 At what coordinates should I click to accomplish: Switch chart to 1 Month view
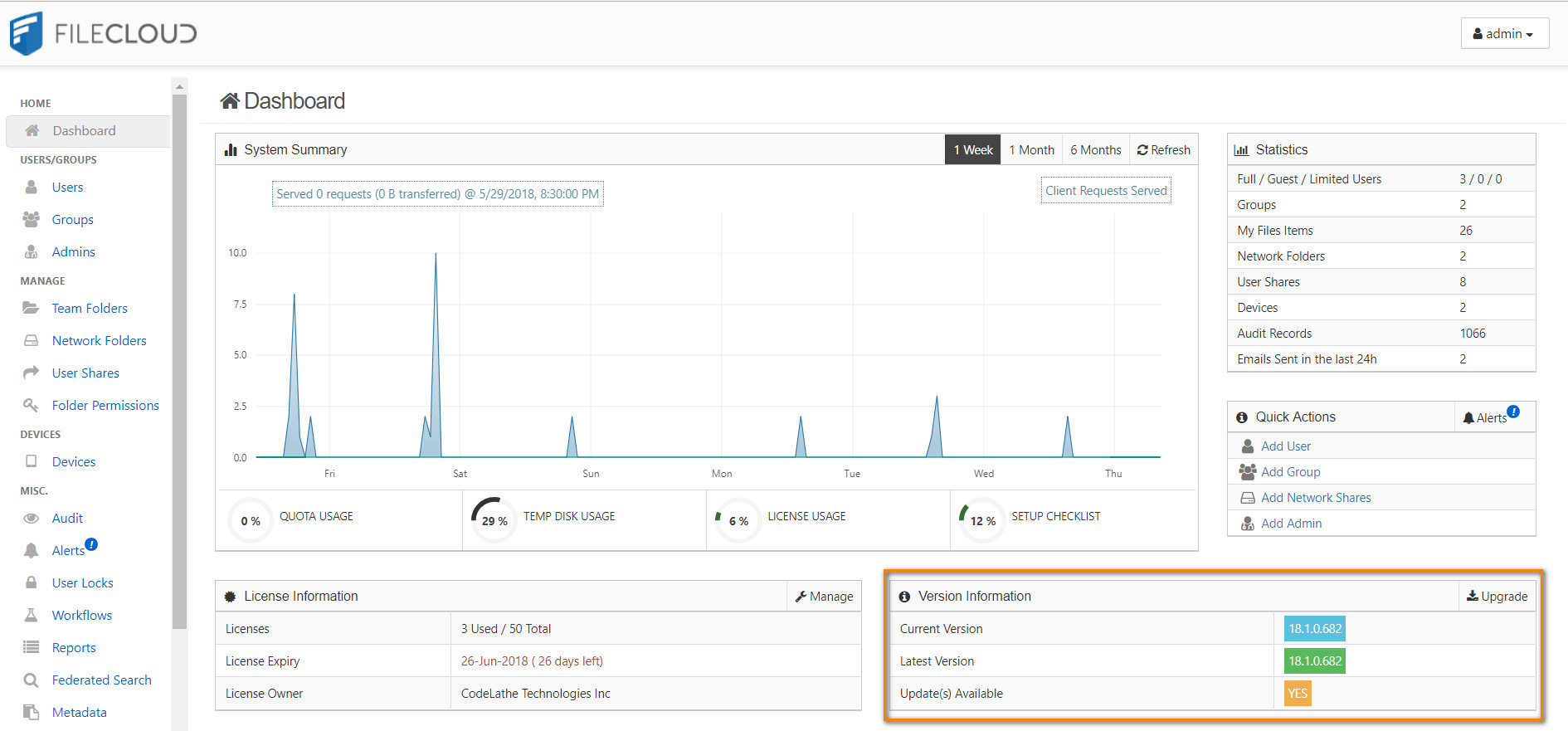pyautogui.click(x=1031, y=150)
